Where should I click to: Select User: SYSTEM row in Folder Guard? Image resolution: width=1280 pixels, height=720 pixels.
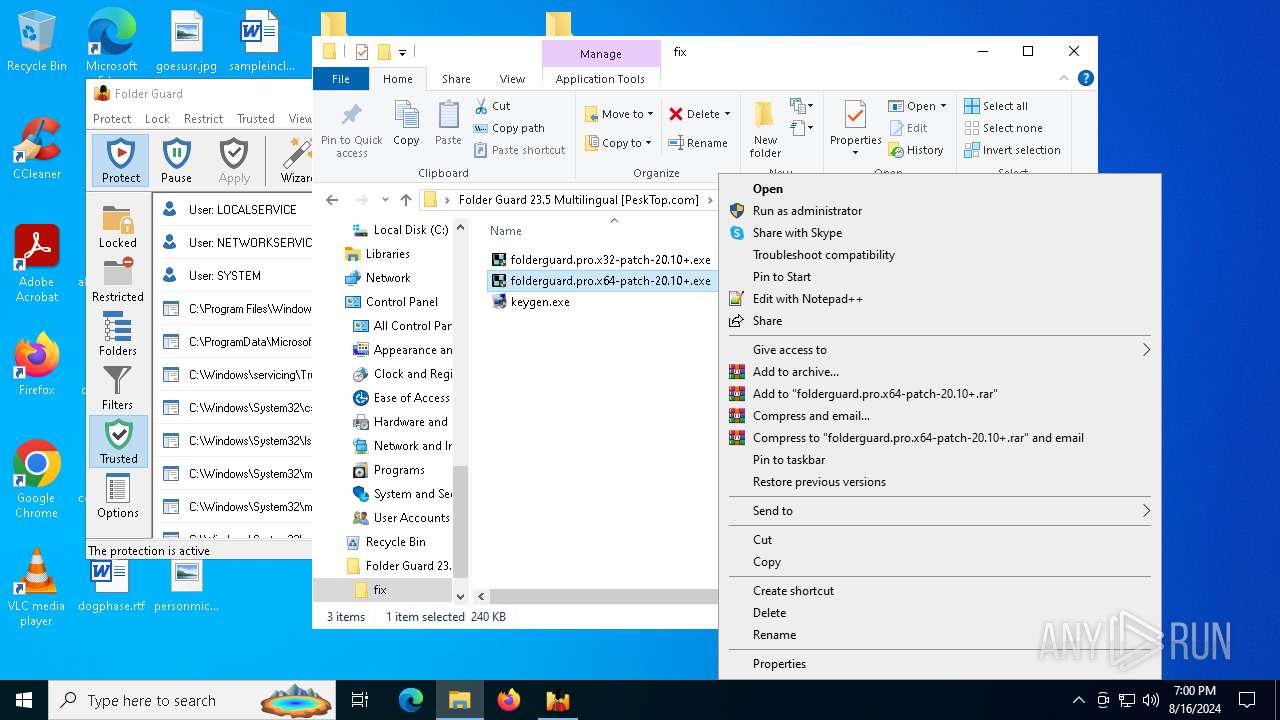pos(234,276)
